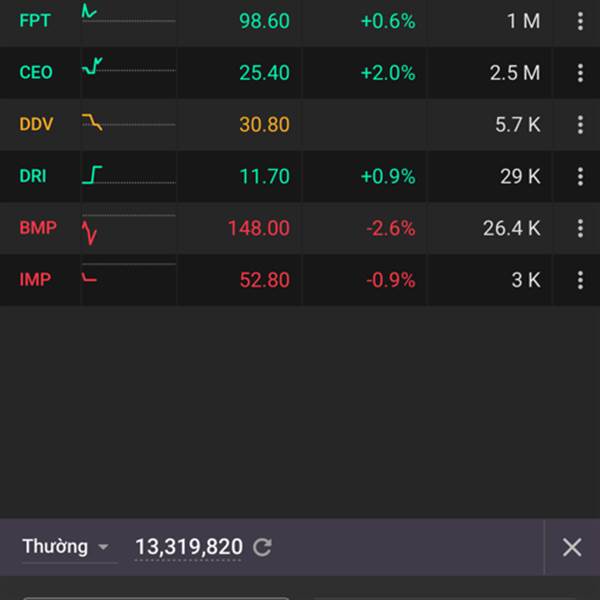Click the FPT volume 1 M
Screen dimensions: 600x600
(523, 21)
